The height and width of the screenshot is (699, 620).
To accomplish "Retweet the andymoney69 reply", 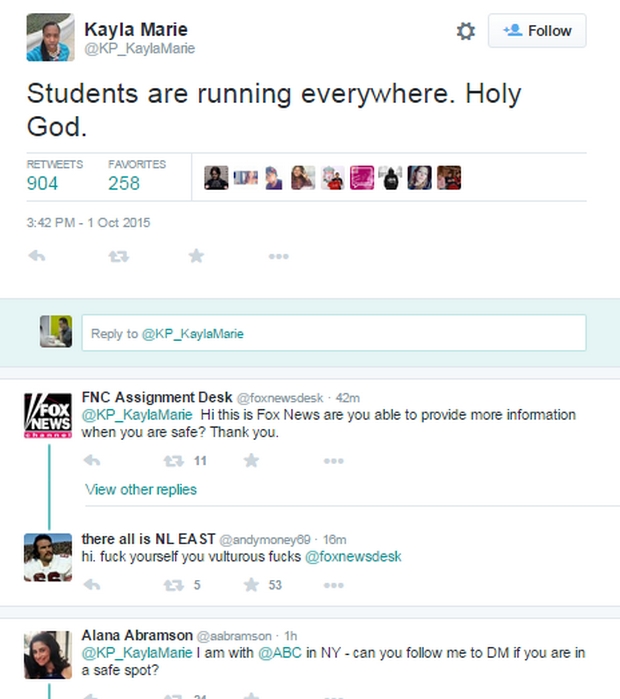I will click(x=174, y=584).
